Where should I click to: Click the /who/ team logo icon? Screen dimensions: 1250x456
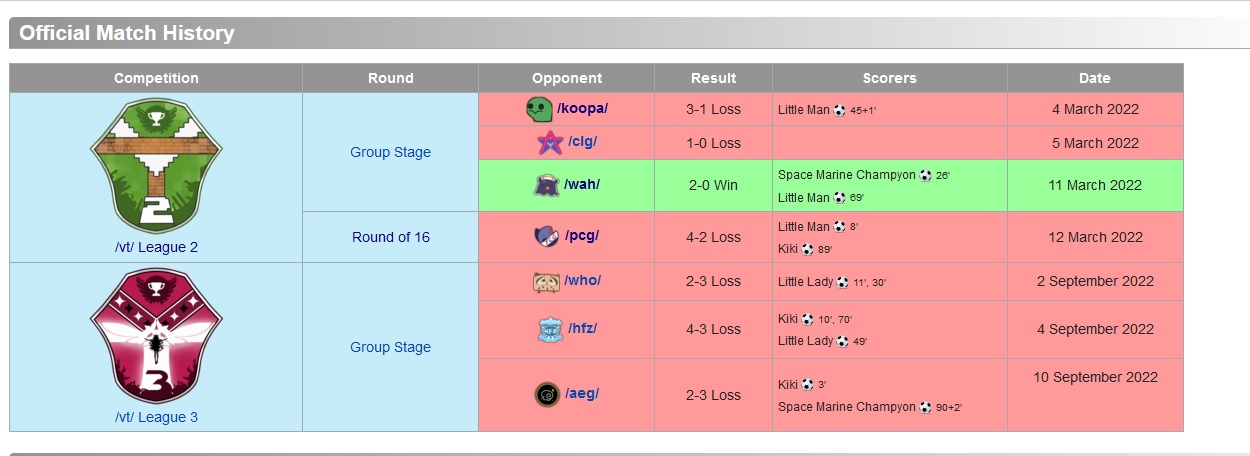(x=546, y=281)
